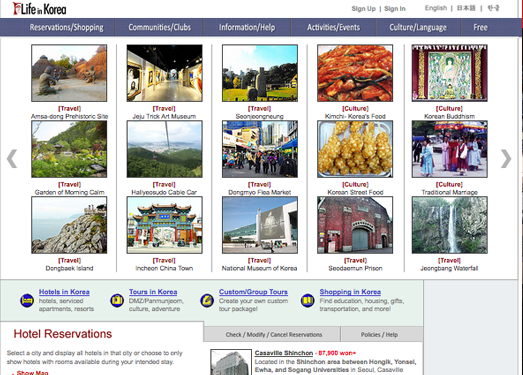The width and height of the screenshot is (523, 375).
Task: Open the Policies / Help tab
Action: 379,334
